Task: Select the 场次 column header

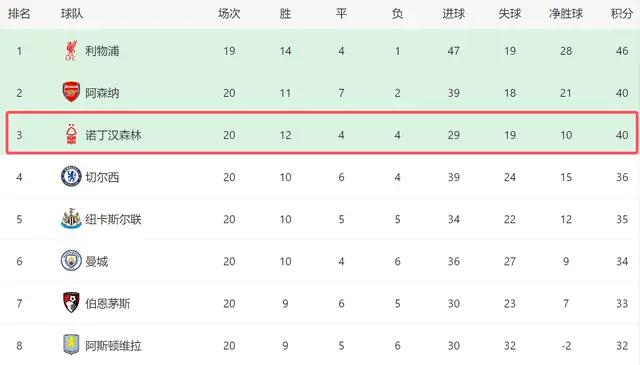Action: click(x=229, y=13)
